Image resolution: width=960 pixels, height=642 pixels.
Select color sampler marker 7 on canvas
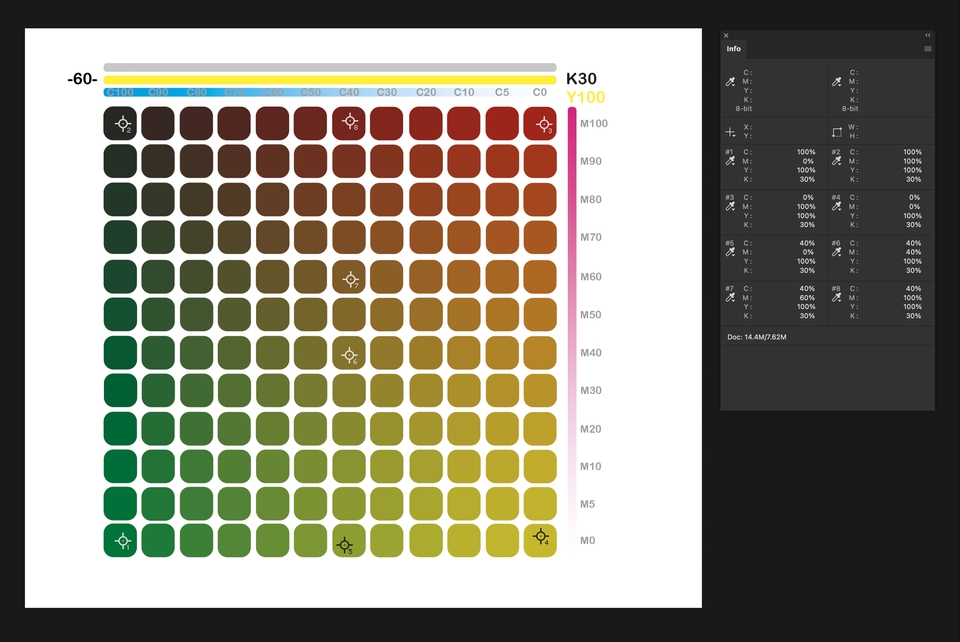pyautogui.click(x=349, y=279)
